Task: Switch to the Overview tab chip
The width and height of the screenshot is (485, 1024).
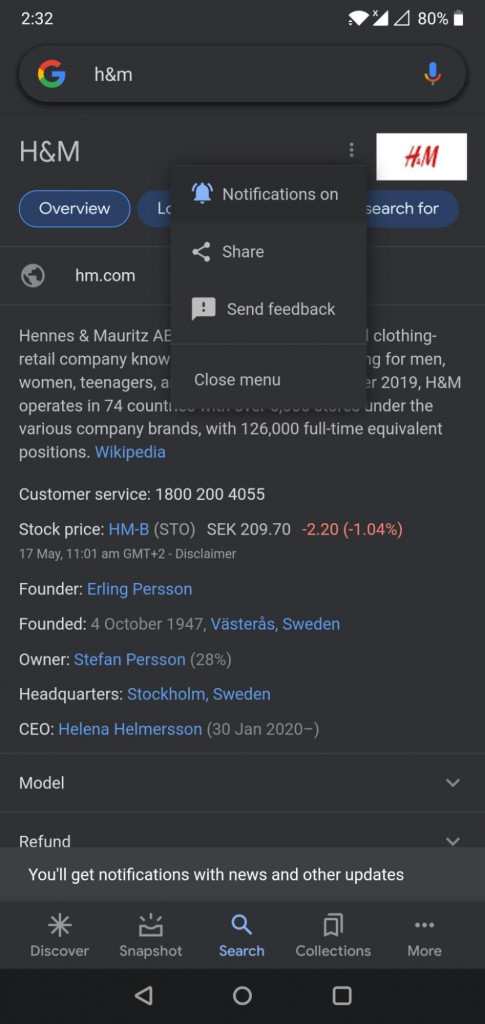Action: tap(74, 208)
